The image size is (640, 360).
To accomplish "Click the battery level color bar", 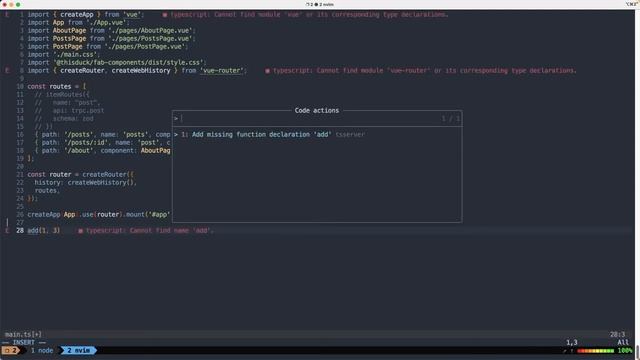I will 595,351.
